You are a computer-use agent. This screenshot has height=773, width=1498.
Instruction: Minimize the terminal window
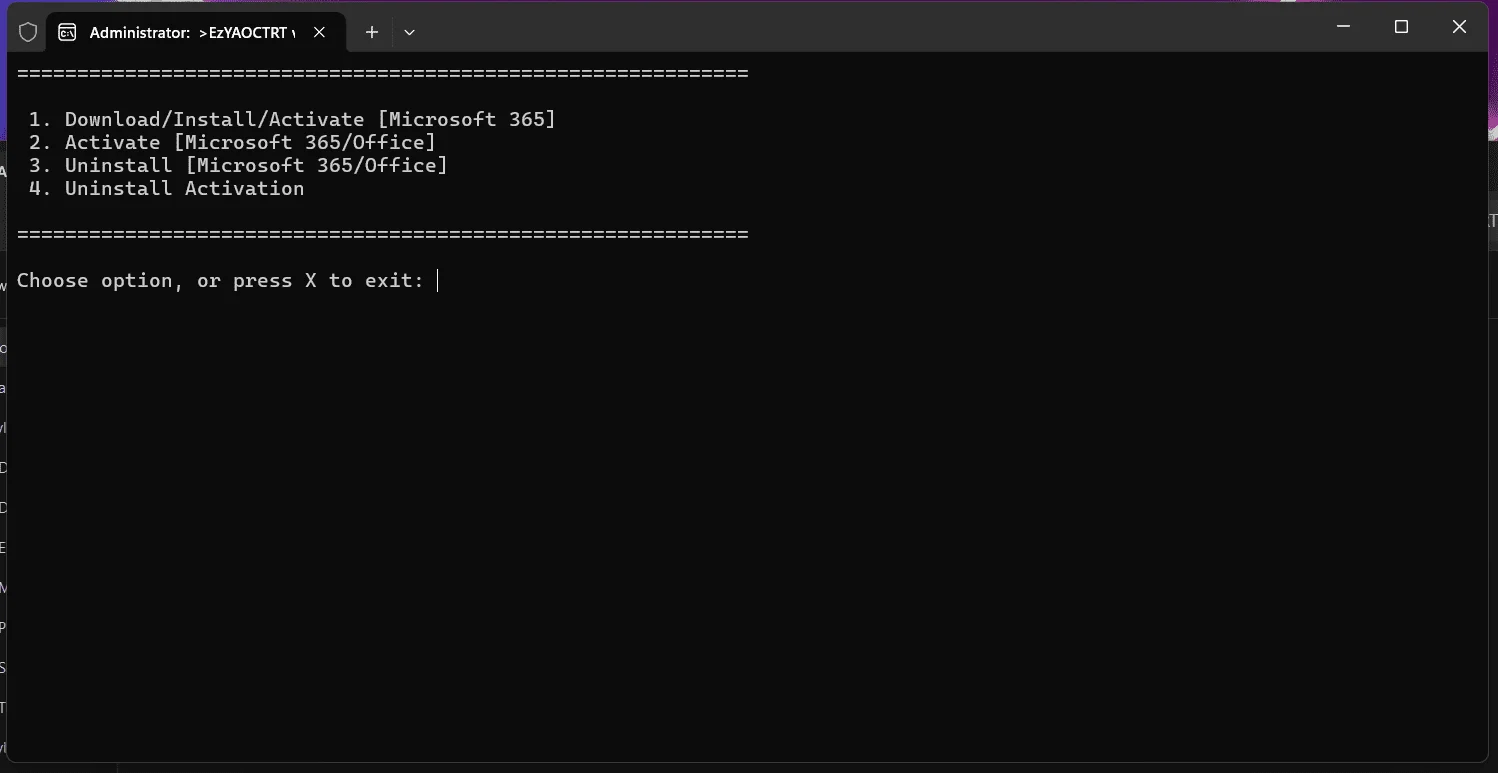(x=1344, y=27)
